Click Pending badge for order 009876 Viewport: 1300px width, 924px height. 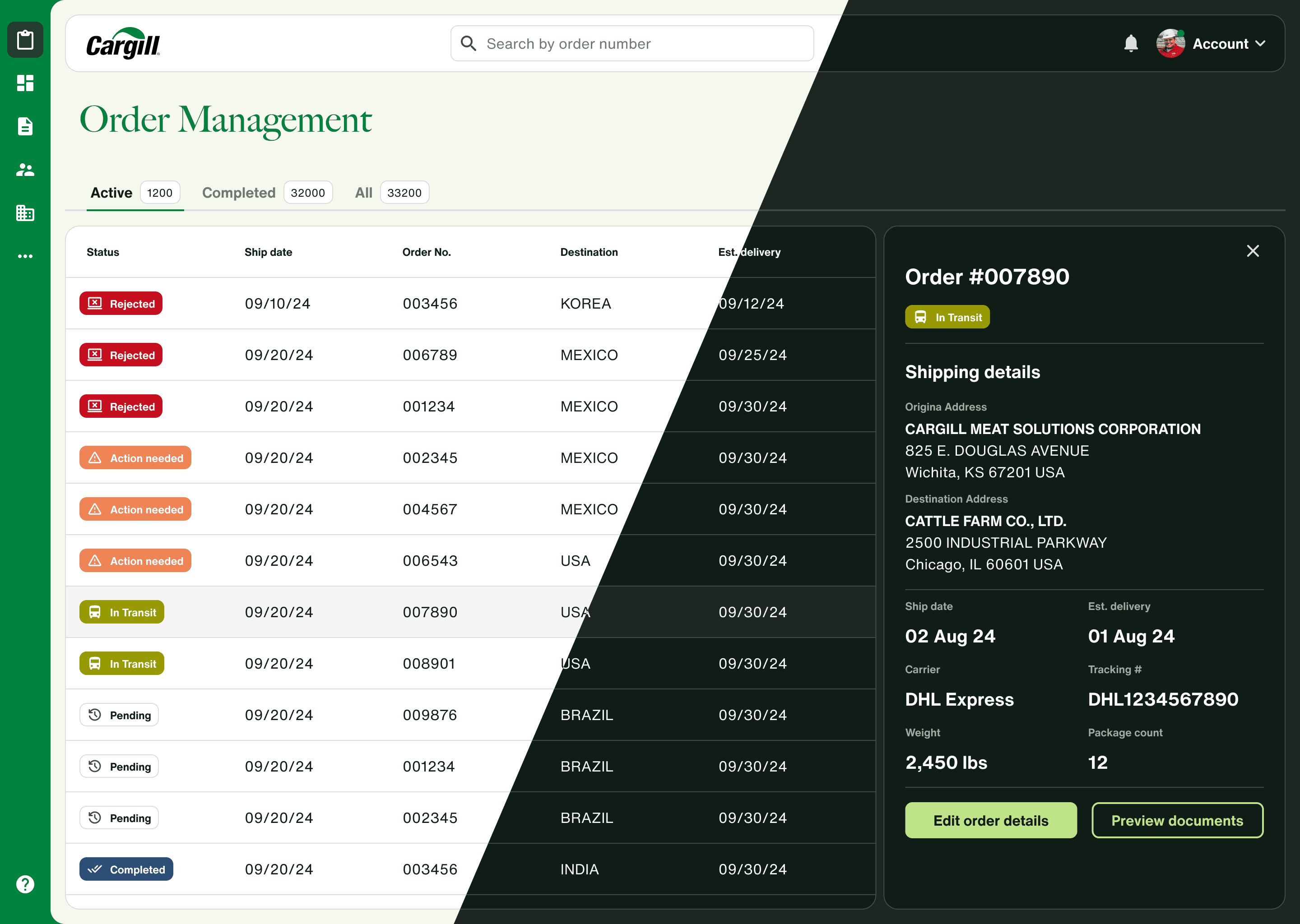(119, 715)
